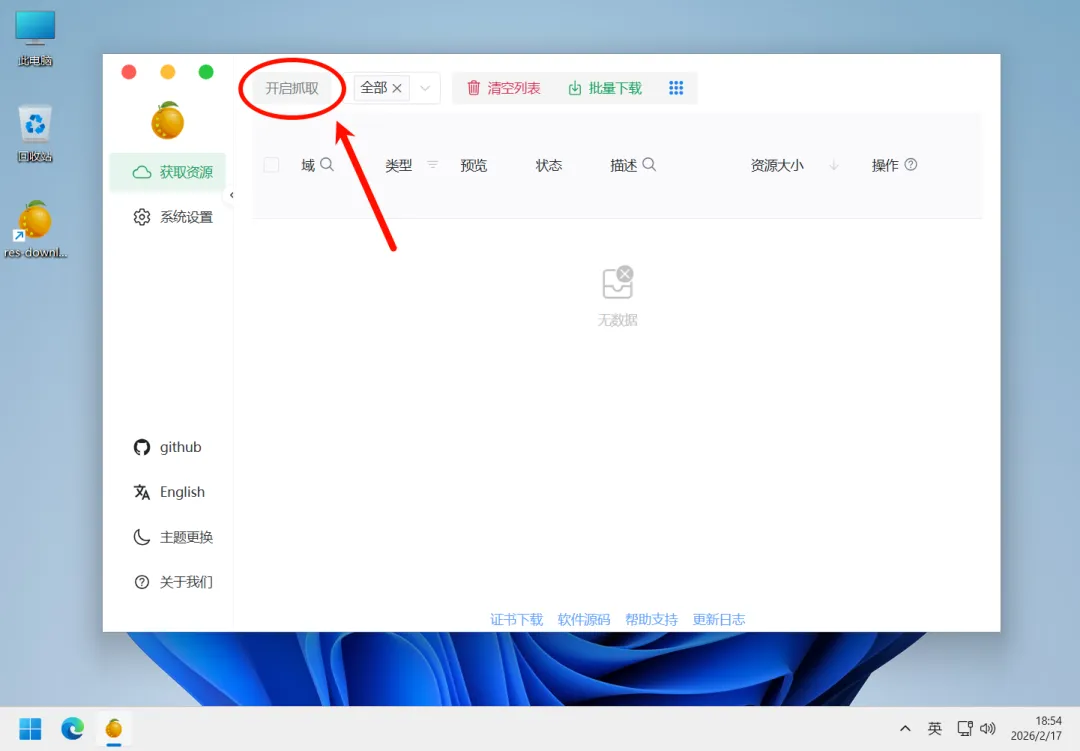The image size is (1080, 751).
Task: Click the help icon beside 操作
Action: (911, 165)
